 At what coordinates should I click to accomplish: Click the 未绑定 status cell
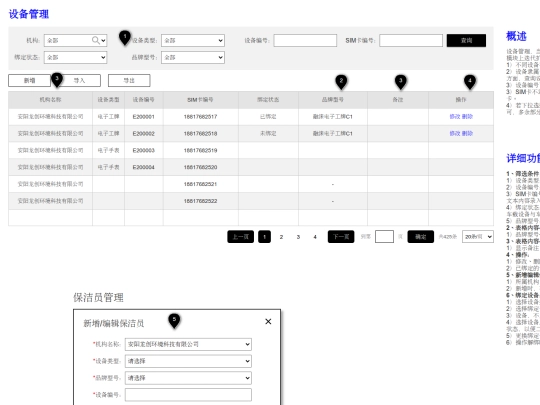(268, 133)
